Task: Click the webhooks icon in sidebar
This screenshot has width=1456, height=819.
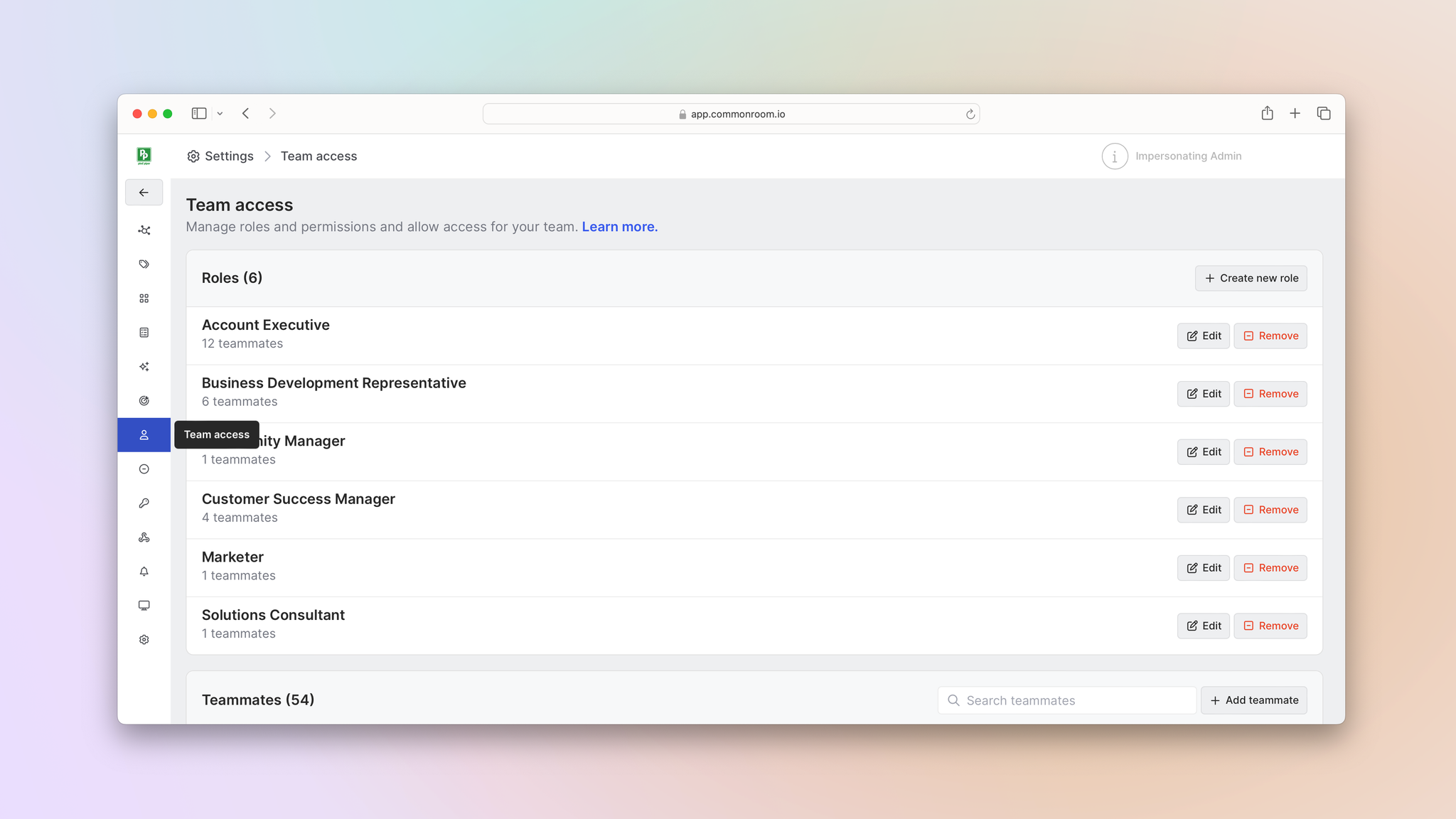Action: click(144, 537)
